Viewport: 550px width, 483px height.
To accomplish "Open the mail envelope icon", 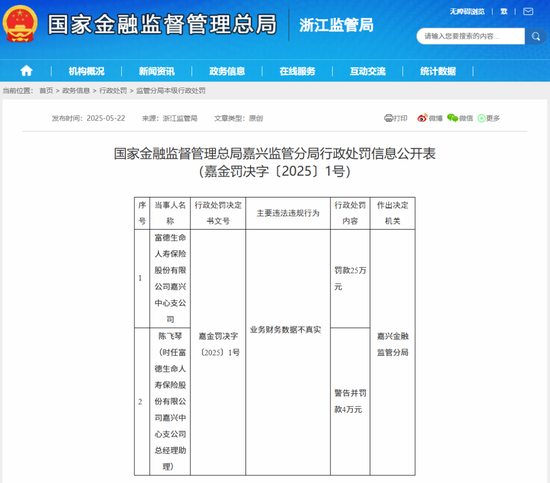I will 528,12.
